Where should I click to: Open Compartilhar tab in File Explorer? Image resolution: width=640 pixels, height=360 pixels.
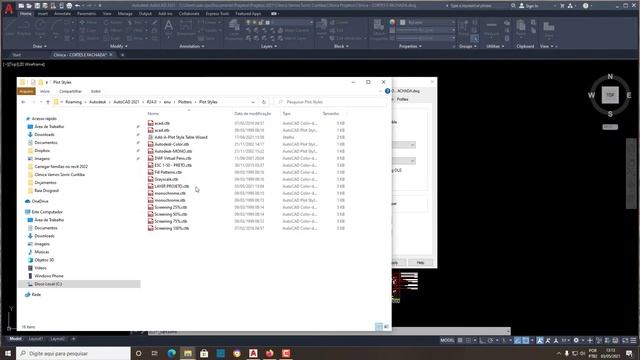click(x=70, y=91)
